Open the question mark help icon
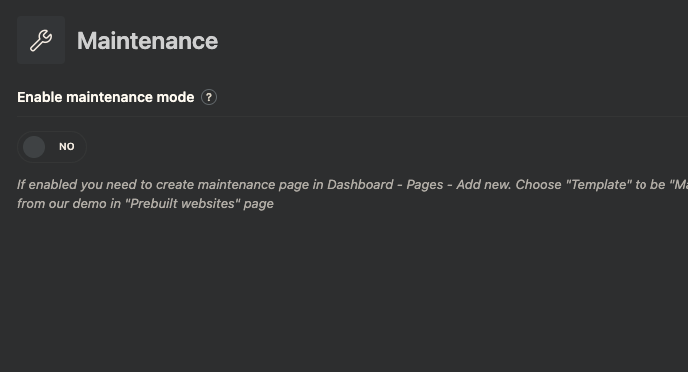Screen dimensions: 688x372 pyautogui.click(x=209, y=97)
